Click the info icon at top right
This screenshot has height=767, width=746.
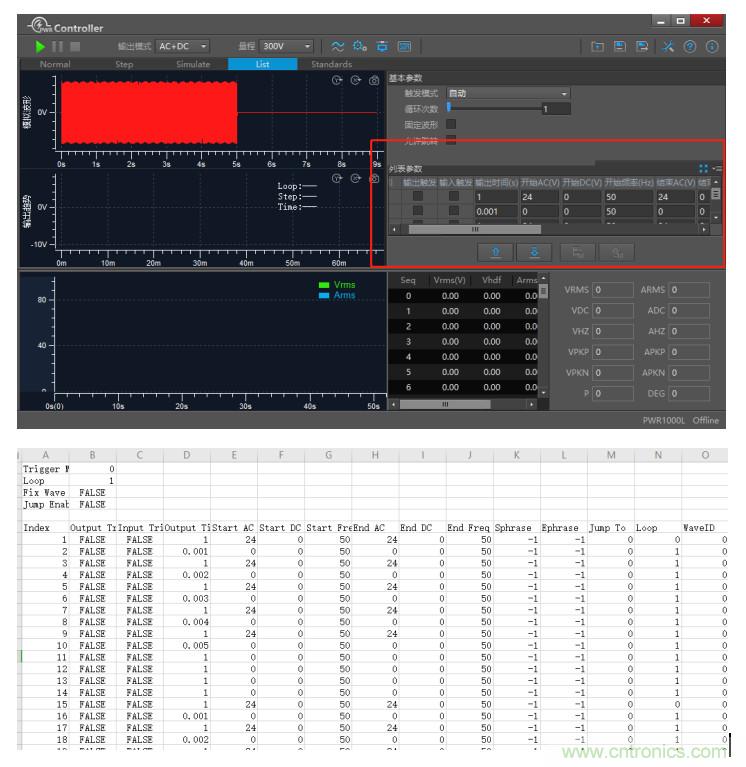coord(712,46)
